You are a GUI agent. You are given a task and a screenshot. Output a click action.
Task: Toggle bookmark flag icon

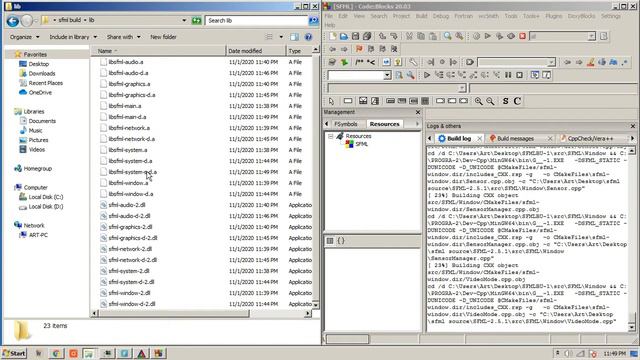coord(359,49)
